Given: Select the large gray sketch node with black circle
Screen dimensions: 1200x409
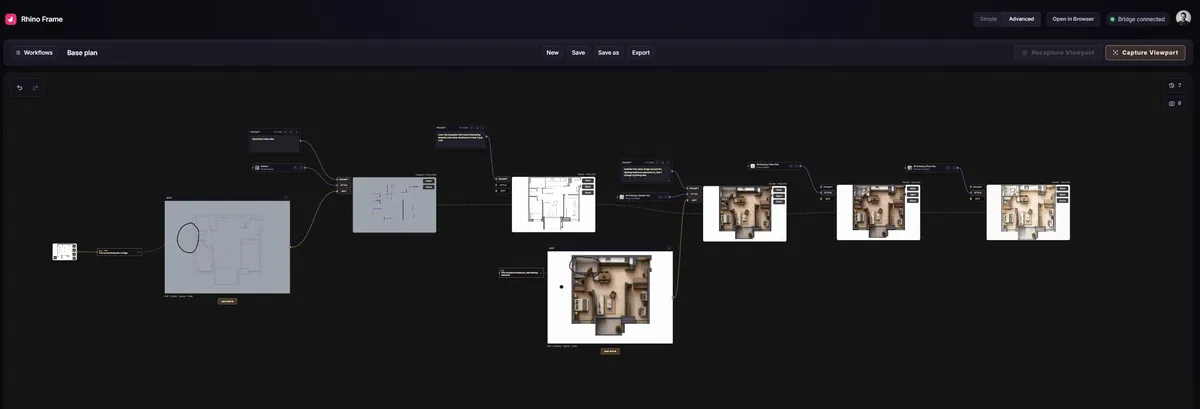Looking at the screenshot, I should point(227,247).
